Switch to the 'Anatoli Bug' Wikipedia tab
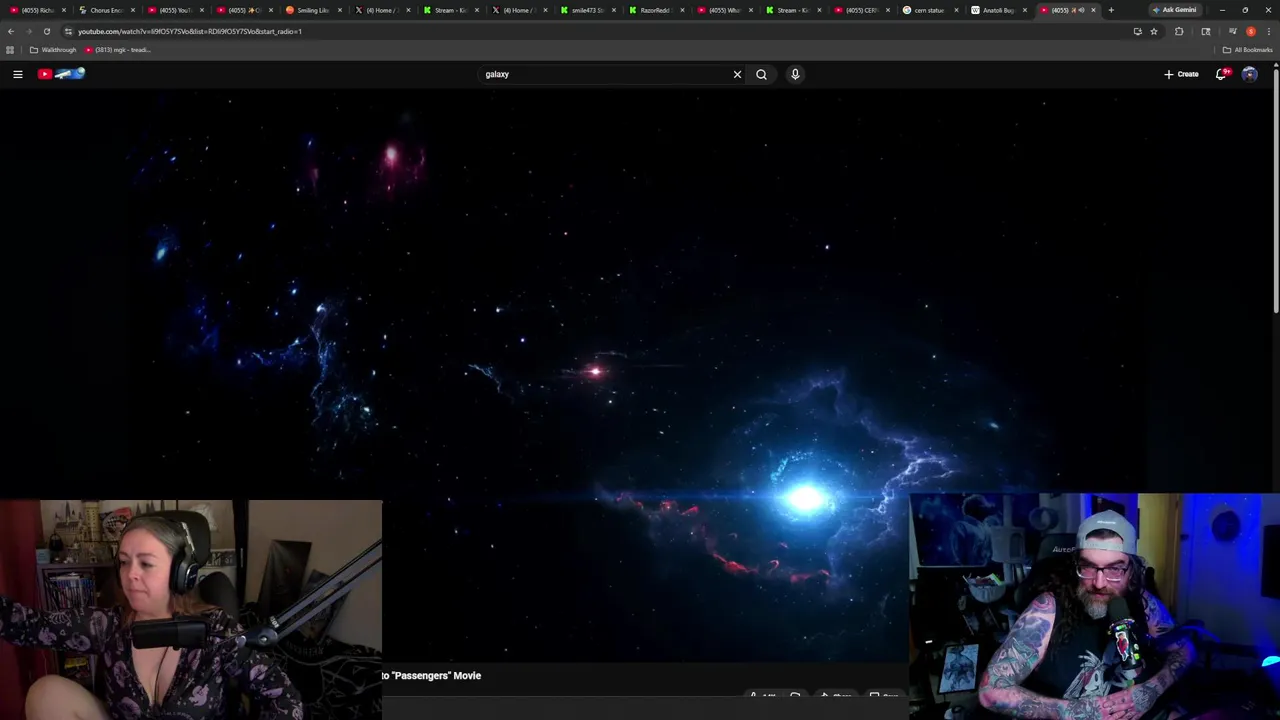 coord(998,10)
